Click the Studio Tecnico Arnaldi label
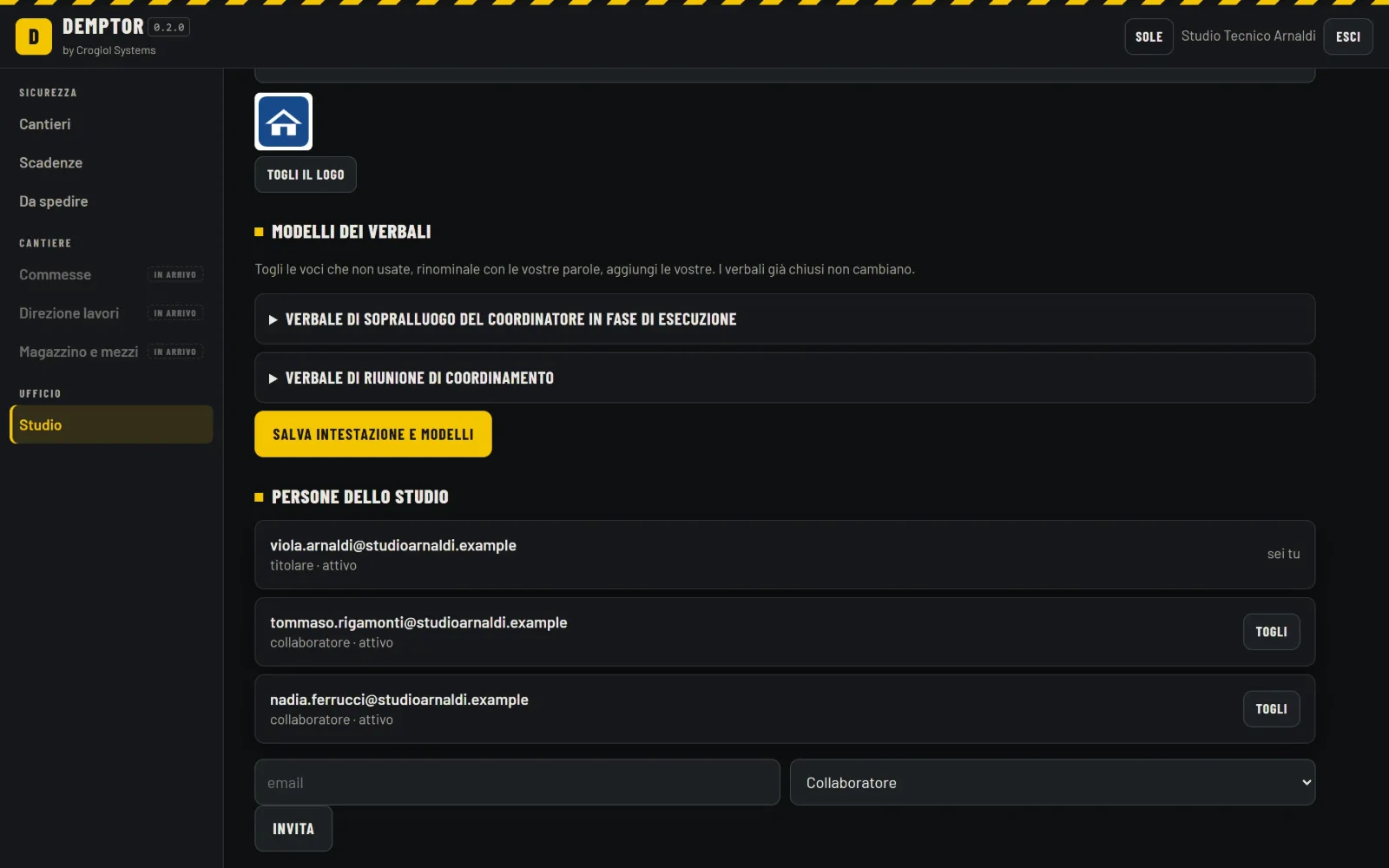 [1248, 36]
